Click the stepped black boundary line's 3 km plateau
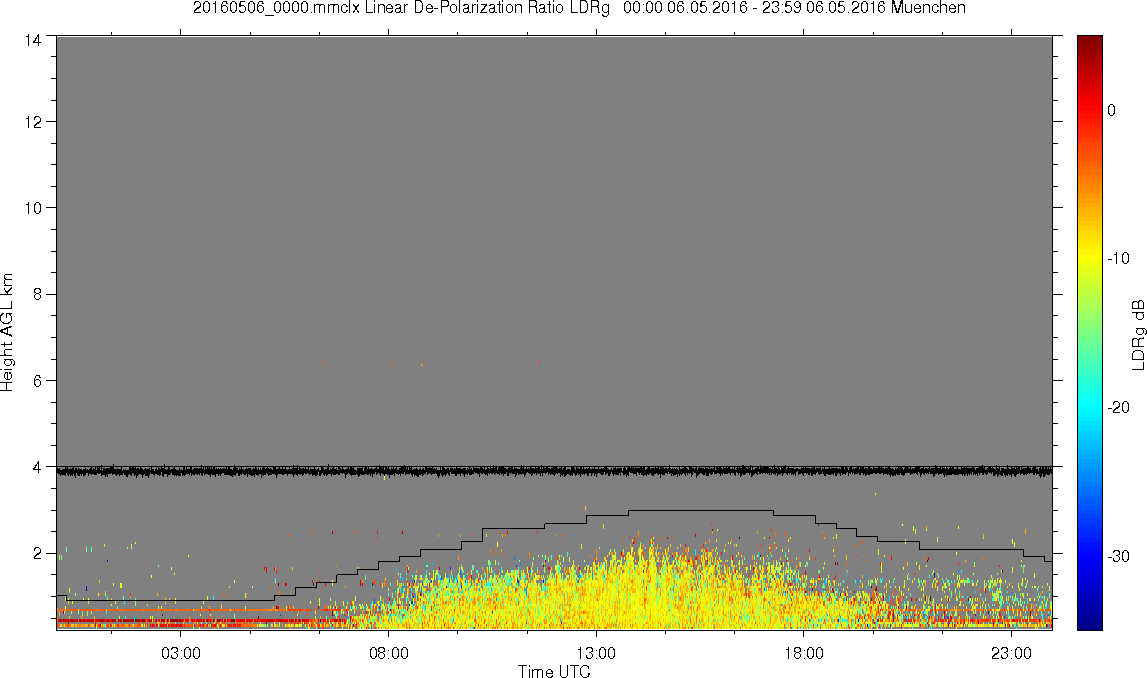This screenshot has width=1147, height=678. click(x=701, y=511)
